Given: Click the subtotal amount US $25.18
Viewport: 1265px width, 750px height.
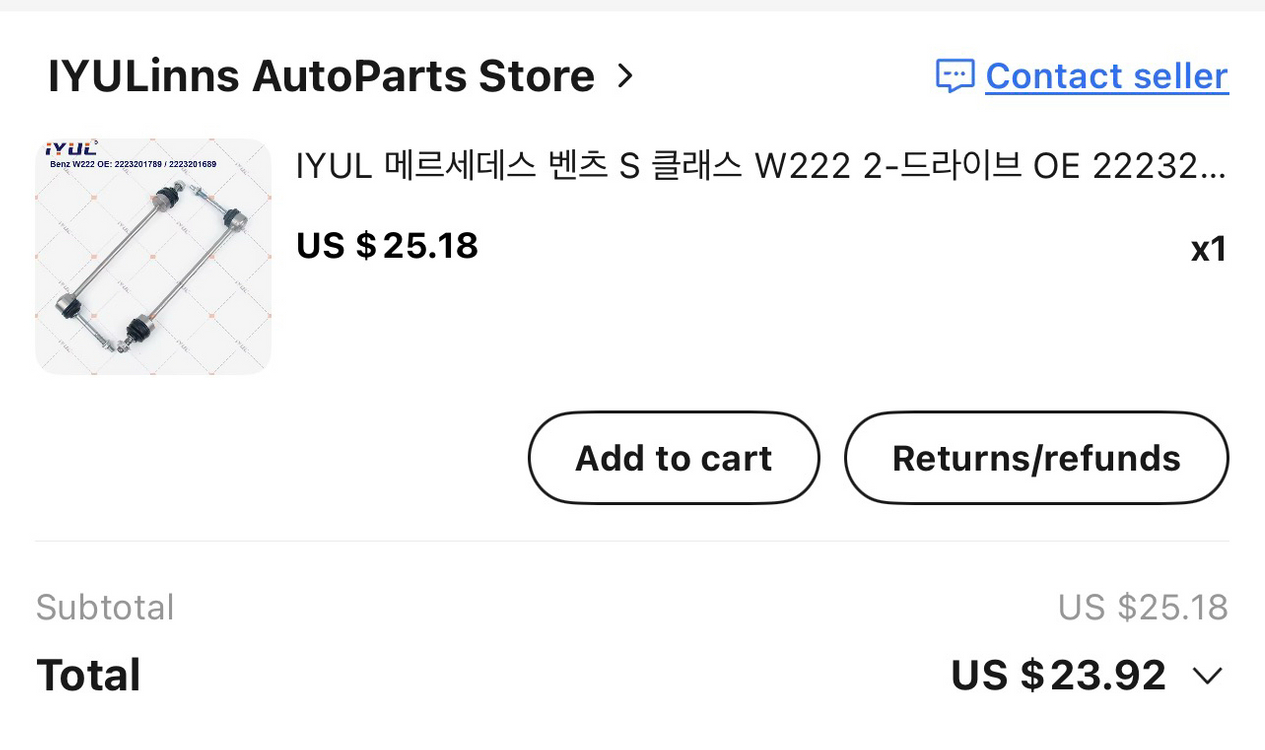Looking at the screenshot, I should click(x=1143, y=607).
